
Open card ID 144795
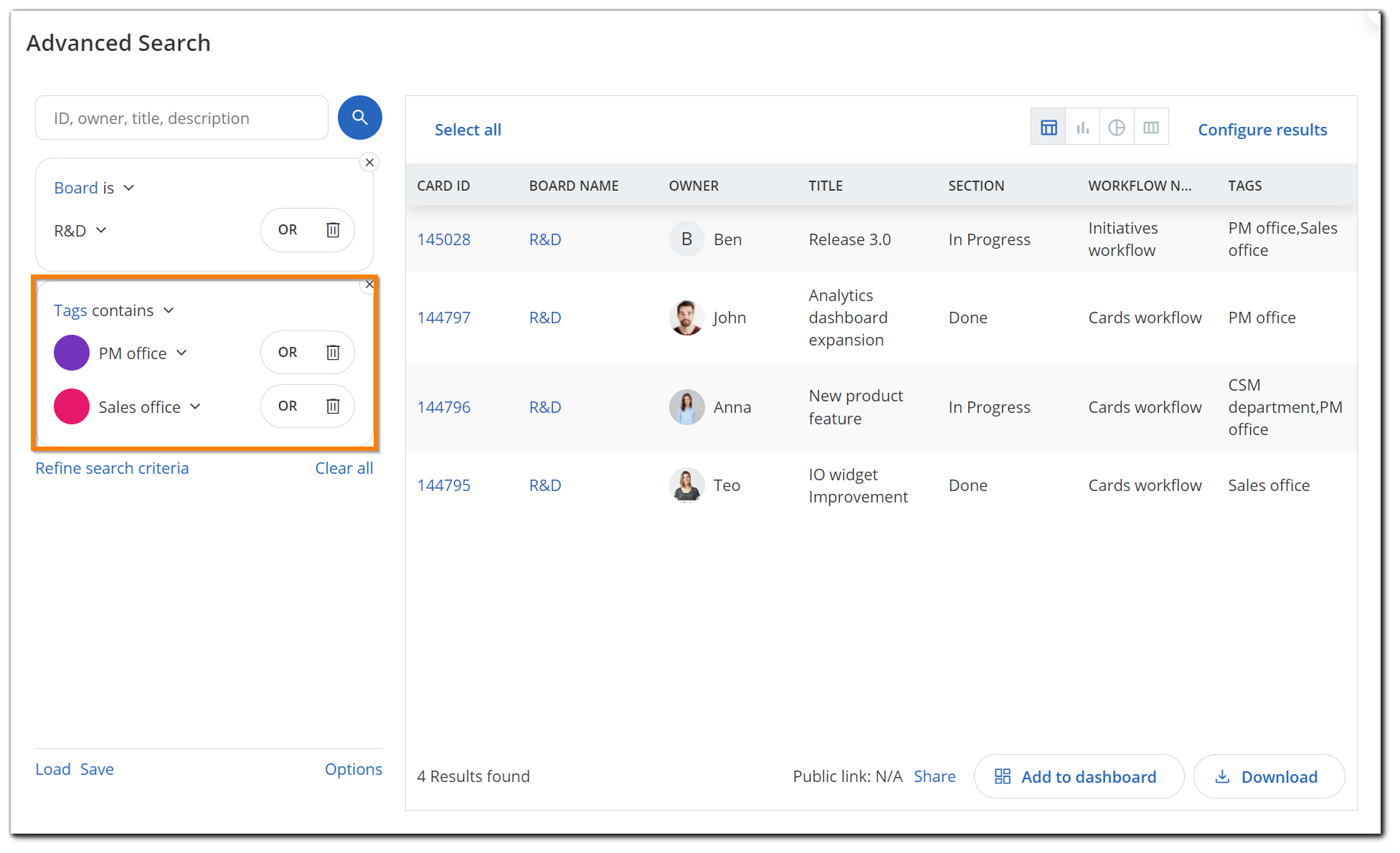(444, 485)
